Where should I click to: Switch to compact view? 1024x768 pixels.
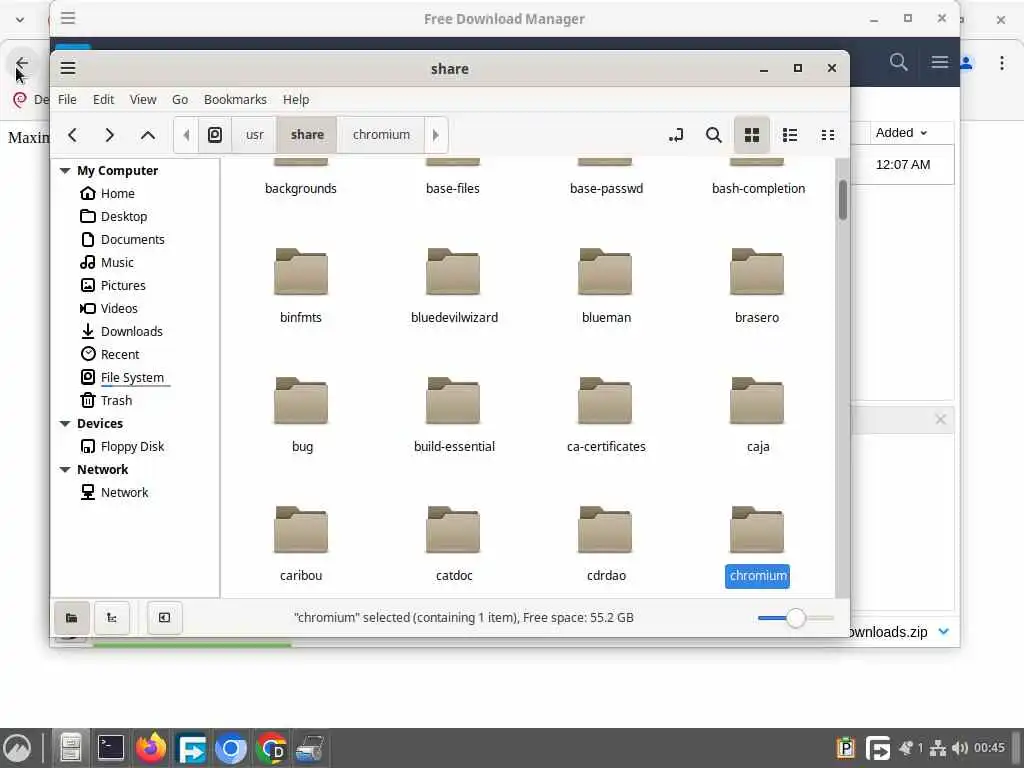pos(827,135)
